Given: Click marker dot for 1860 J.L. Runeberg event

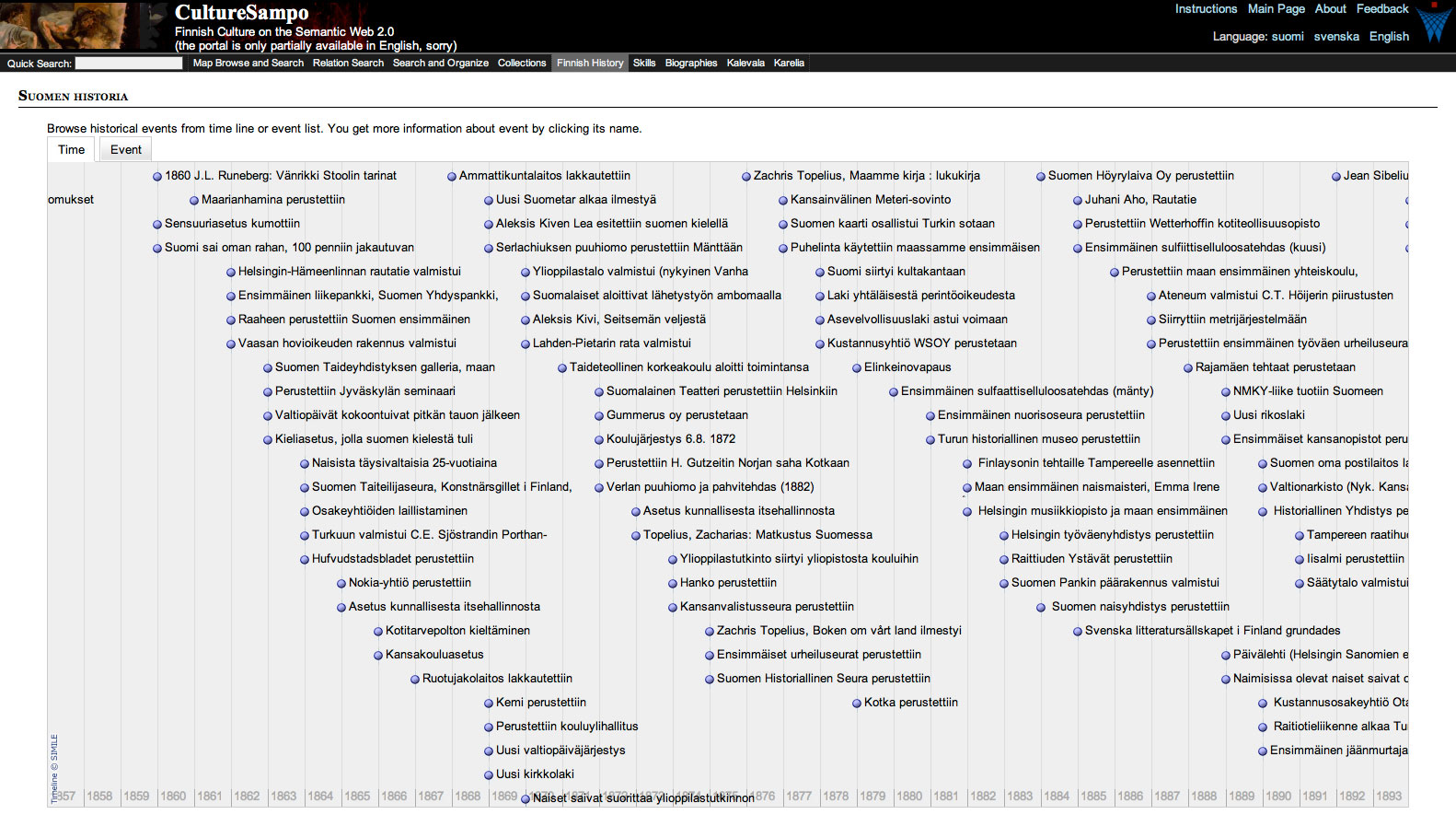Looking at the screenshot, I should pyautogui.click(x=157, y=177).
